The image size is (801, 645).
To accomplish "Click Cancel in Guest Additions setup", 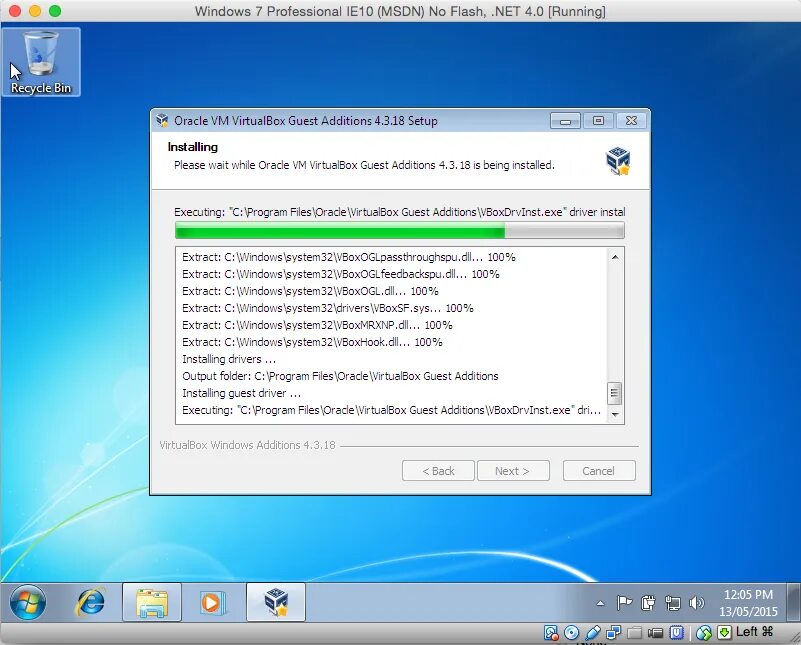I will point(599,471).
